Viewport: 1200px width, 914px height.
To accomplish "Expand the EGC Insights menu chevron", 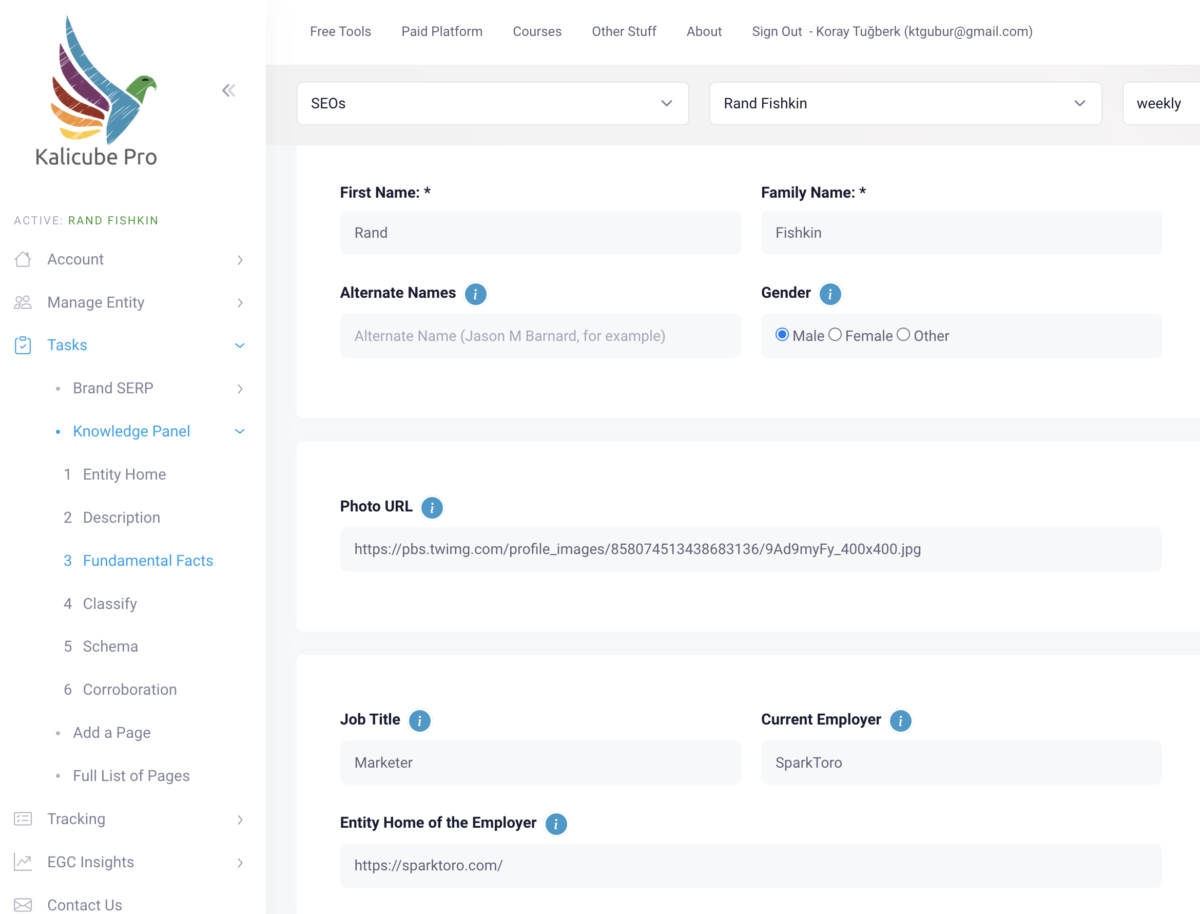I will pyautogui.click(x=240, y=863).
